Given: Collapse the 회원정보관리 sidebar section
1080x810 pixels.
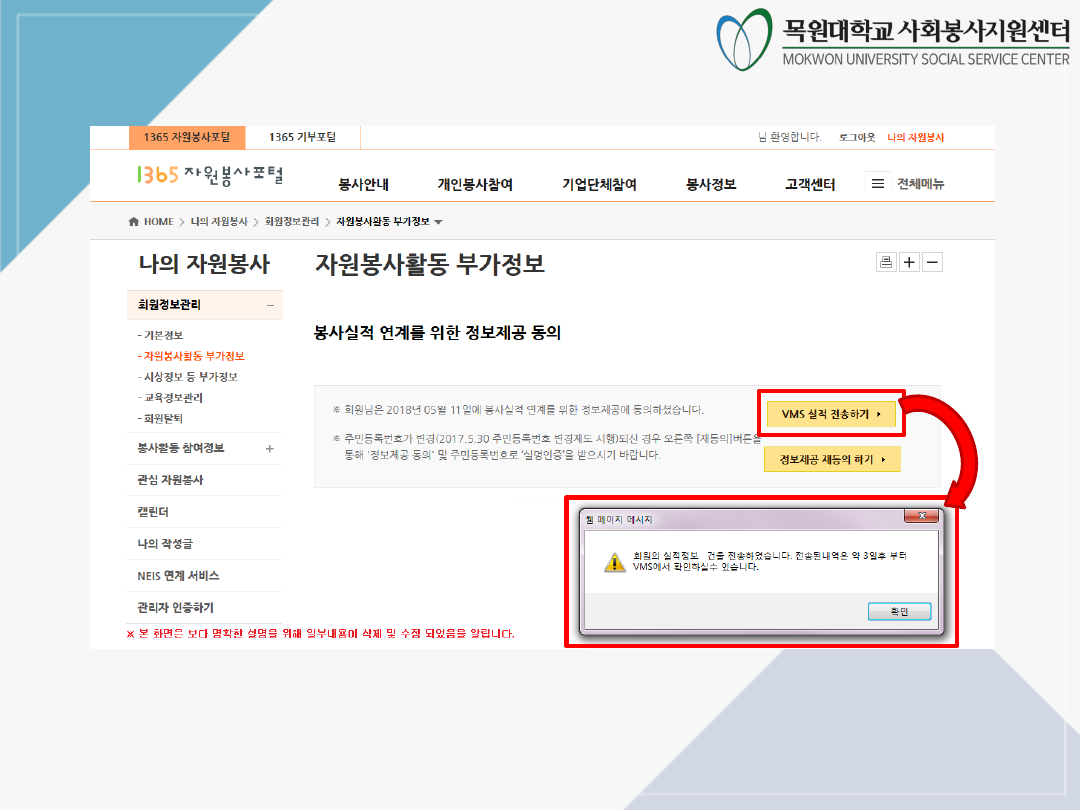Looking at the screenshot, I should [269, 305].
